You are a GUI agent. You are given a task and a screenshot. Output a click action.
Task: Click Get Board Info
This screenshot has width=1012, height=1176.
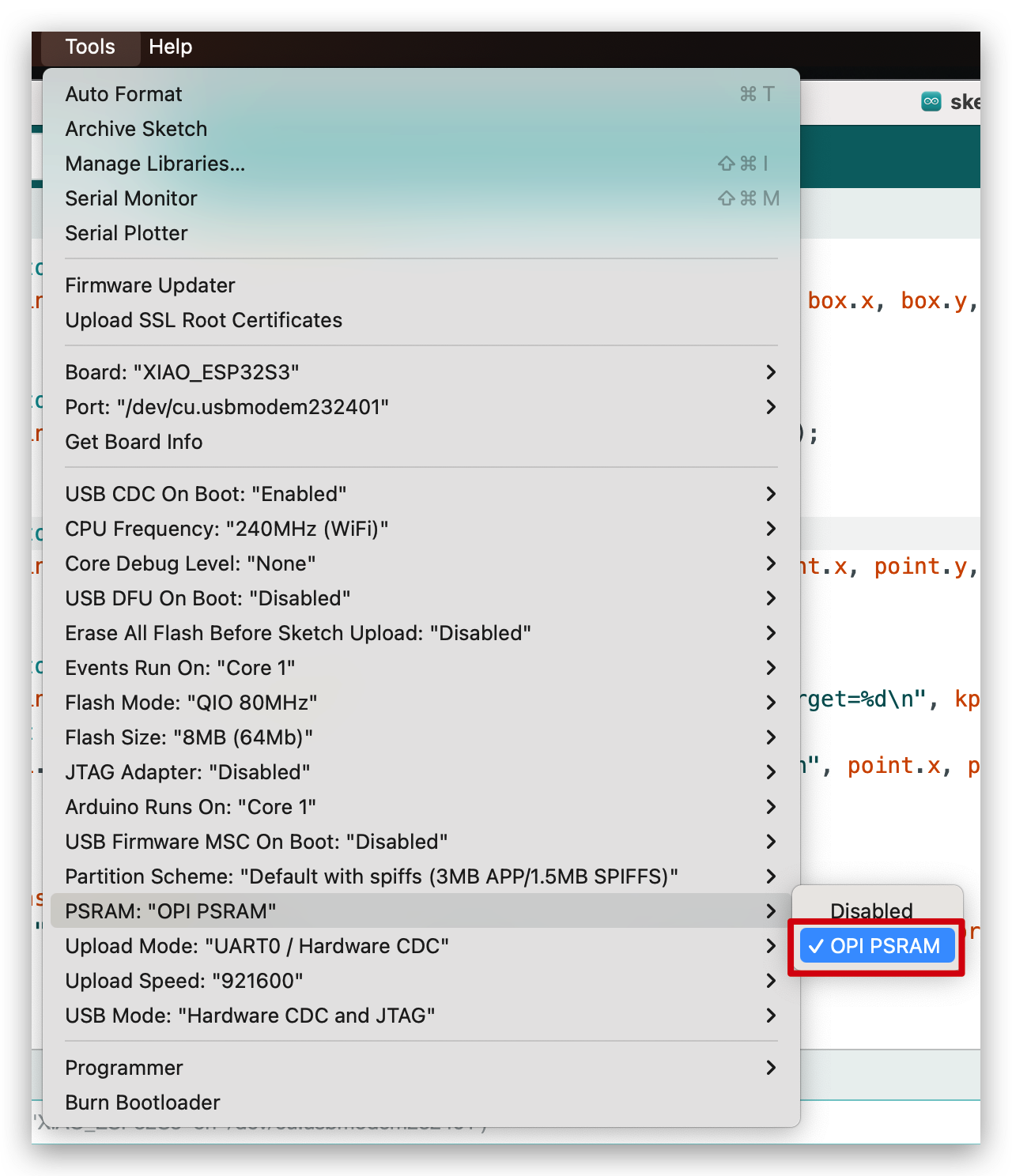[x=421, y=442]
